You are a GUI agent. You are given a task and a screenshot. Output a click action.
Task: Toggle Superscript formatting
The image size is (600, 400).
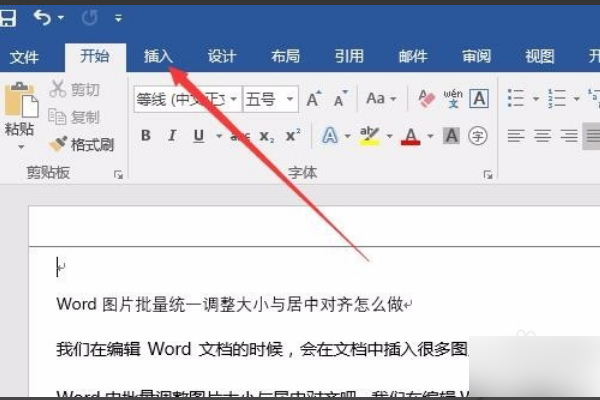click(293, 135)
